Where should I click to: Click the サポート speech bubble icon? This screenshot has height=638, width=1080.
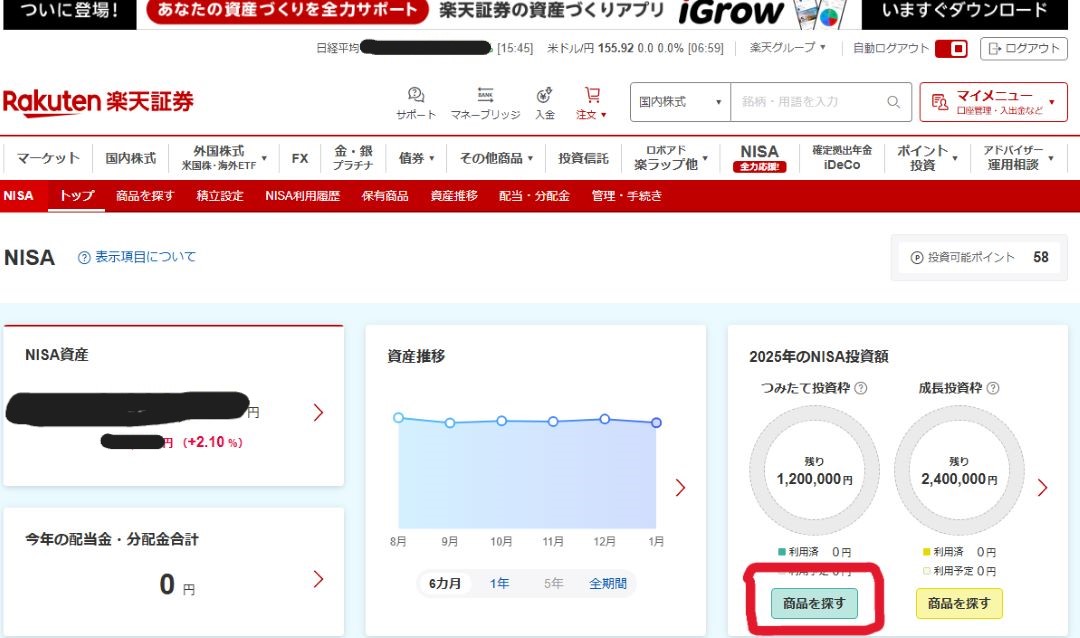click(x=414, y=93)
